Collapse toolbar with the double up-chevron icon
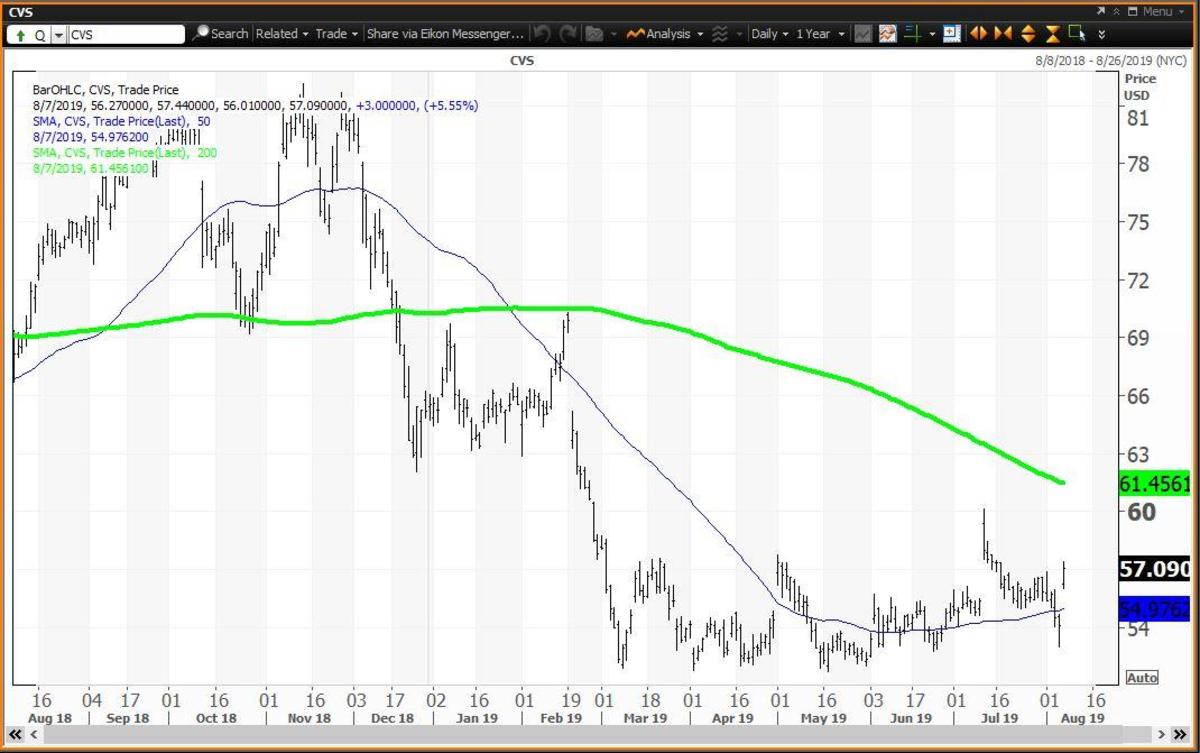The width and height of the screenshot is (1200, 753). pos(1116,11)
